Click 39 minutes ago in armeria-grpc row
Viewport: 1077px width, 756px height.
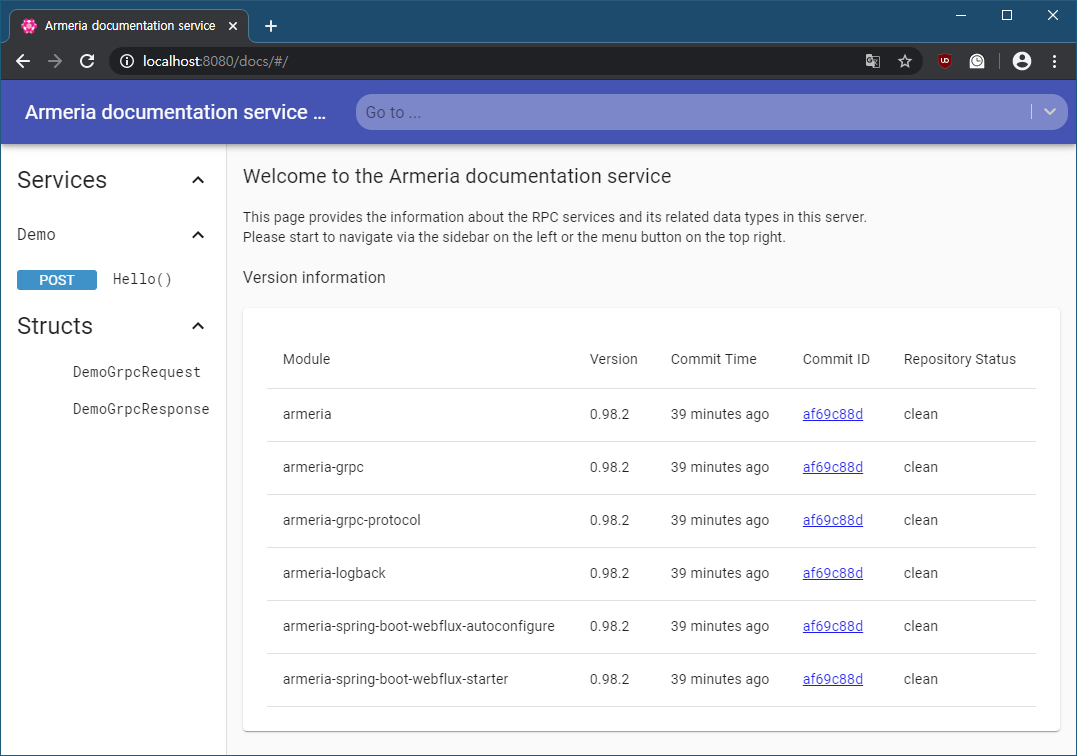click(720, 467)
